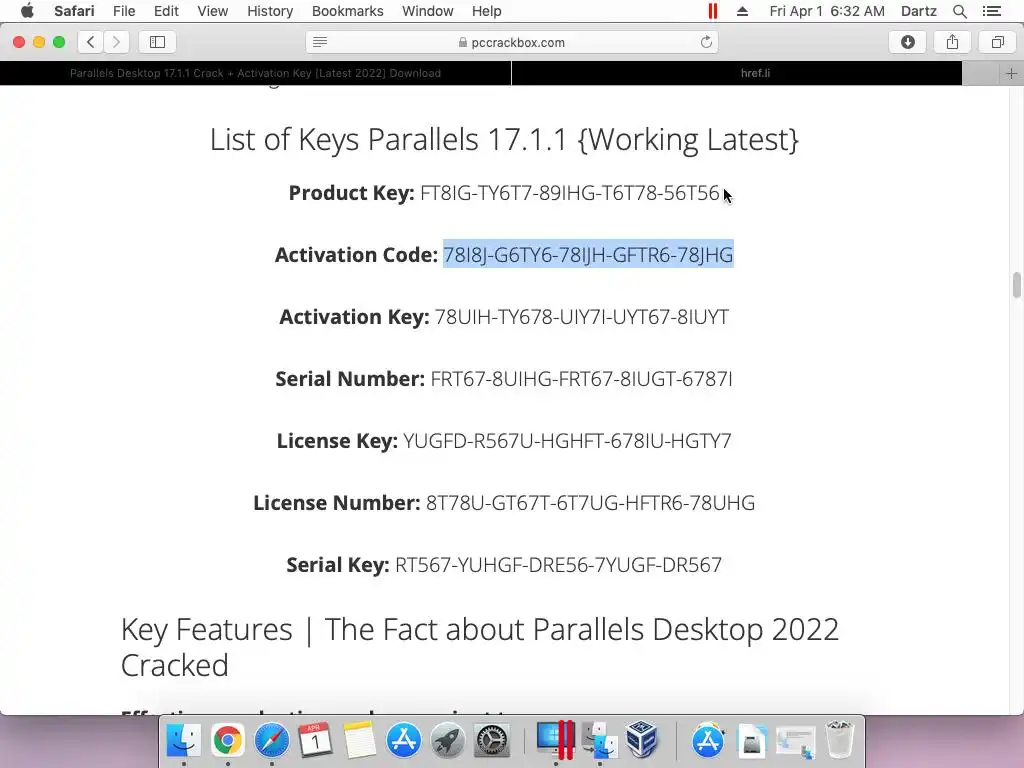Open VirtualBox cube icon in the Dock

click(x=642, y=740)
